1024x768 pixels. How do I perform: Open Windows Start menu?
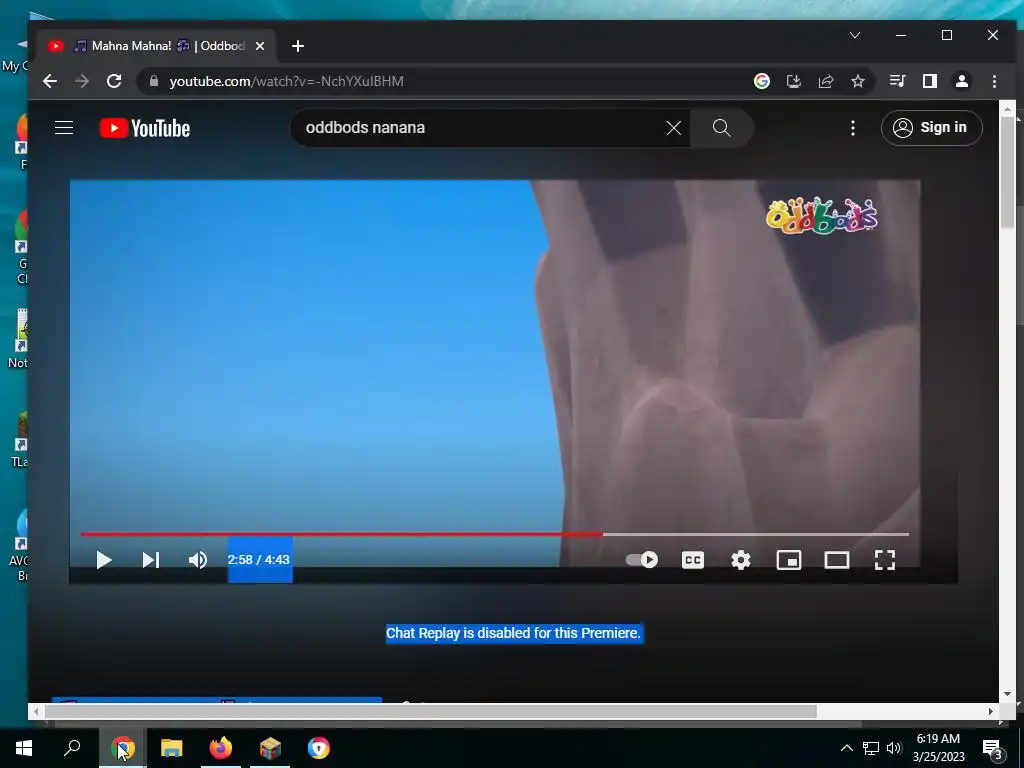coord(24,748)
